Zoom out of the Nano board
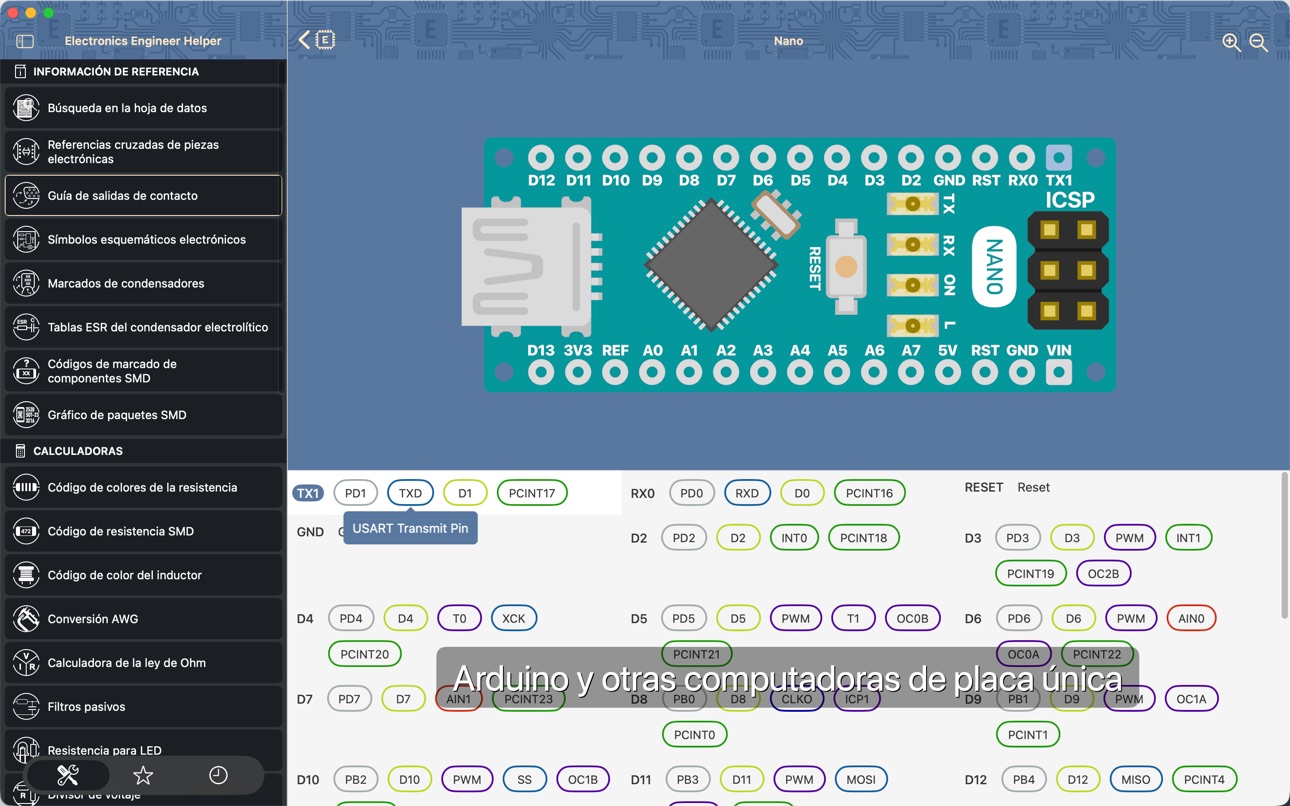Image resolution: width=1290 pixels, height=806 pixels. pyautogui.click(x=1259, y=42)
